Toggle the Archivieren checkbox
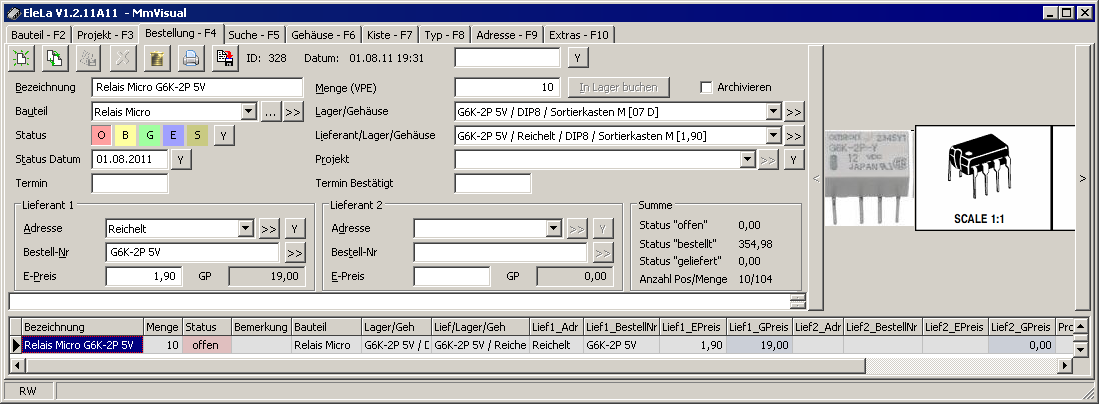The width and height of the screenshot is (1099, 404). pos(706,88)
